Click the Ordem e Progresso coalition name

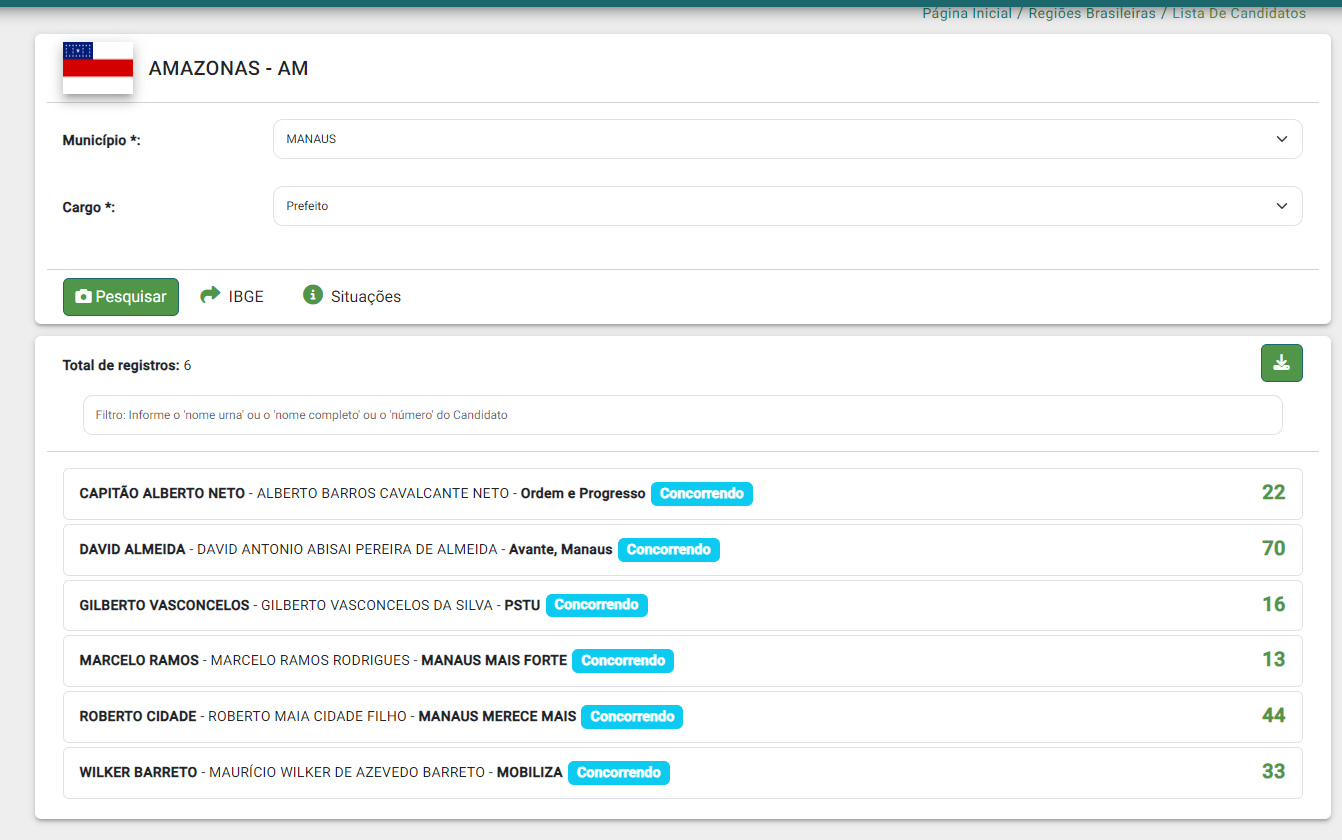pos(583,494)
